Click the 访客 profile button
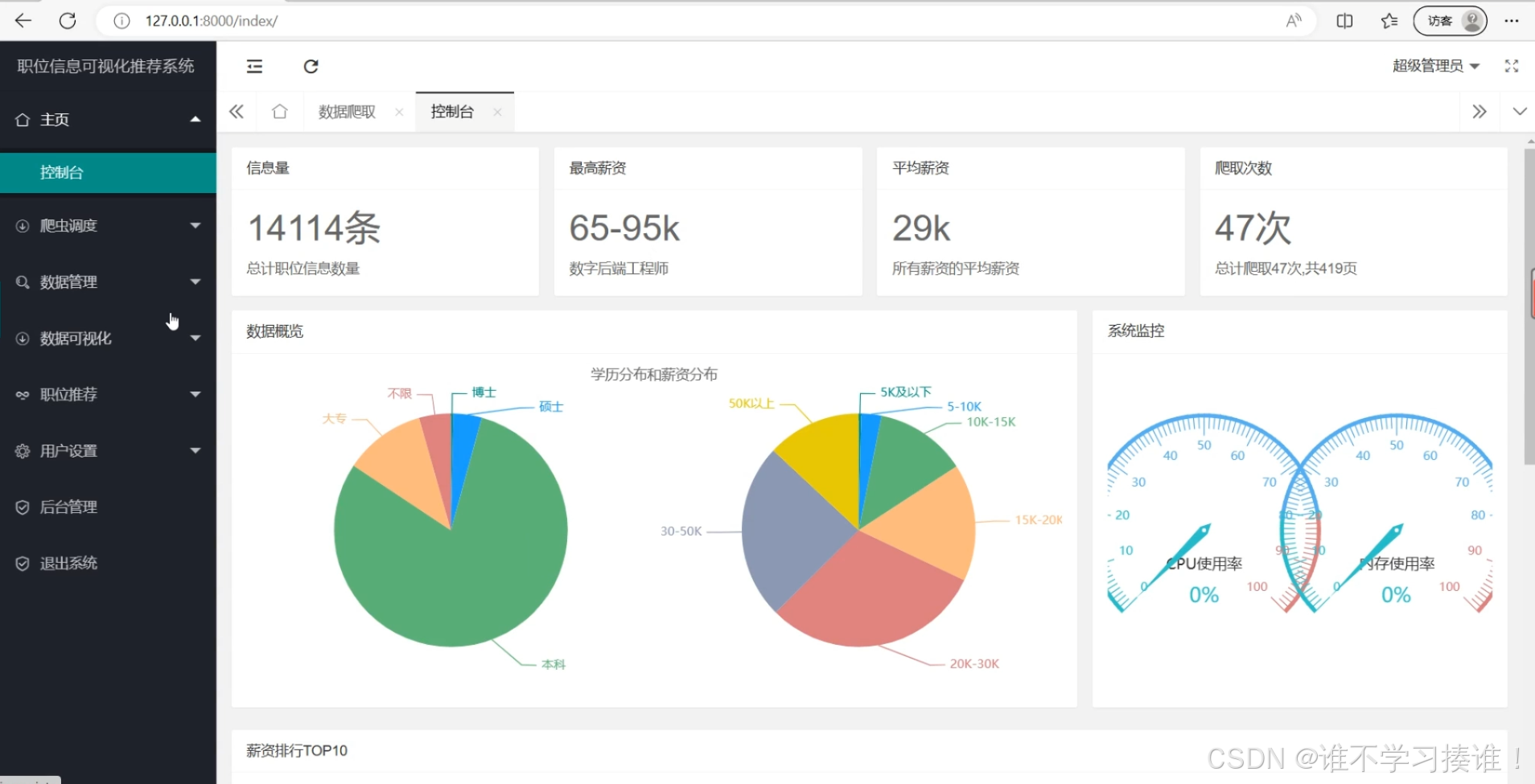 (x=1451, y=21)
